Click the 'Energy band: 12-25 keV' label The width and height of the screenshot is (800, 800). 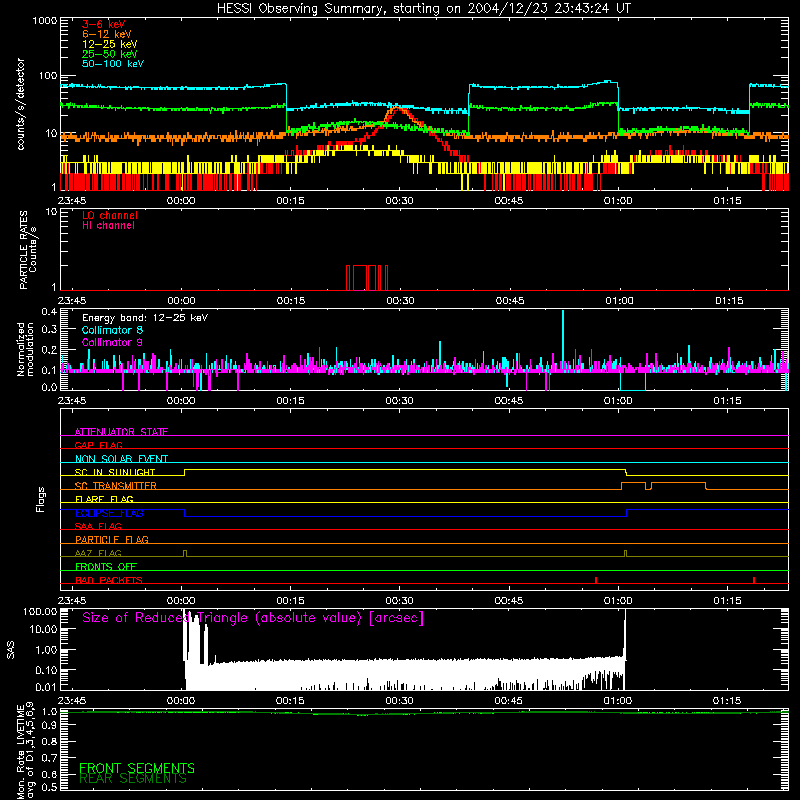(145, 318)
